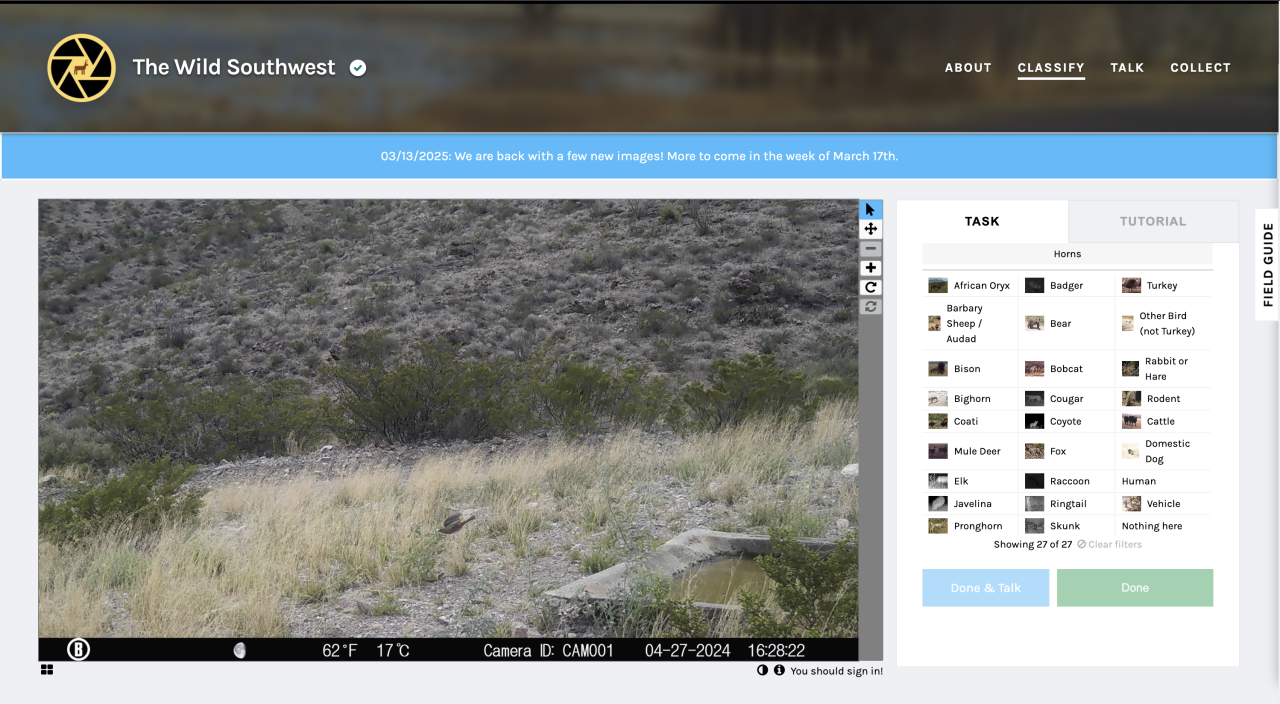Viewport: 1280px width, 704px height.
Task: Go to the About page
Action: 968,68
